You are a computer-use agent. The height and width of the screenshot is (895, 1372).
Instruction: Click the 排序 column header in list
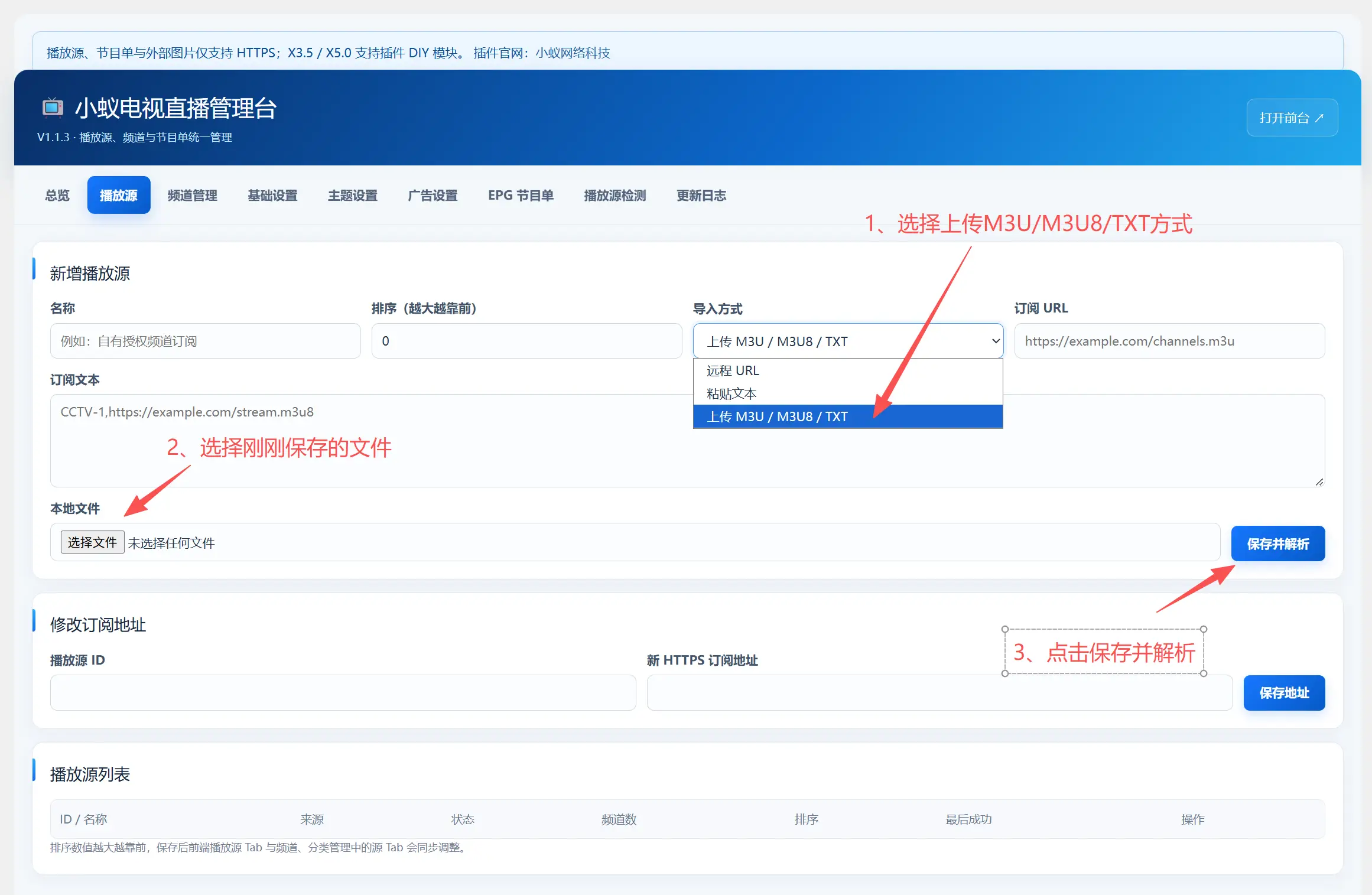point(806,819)
